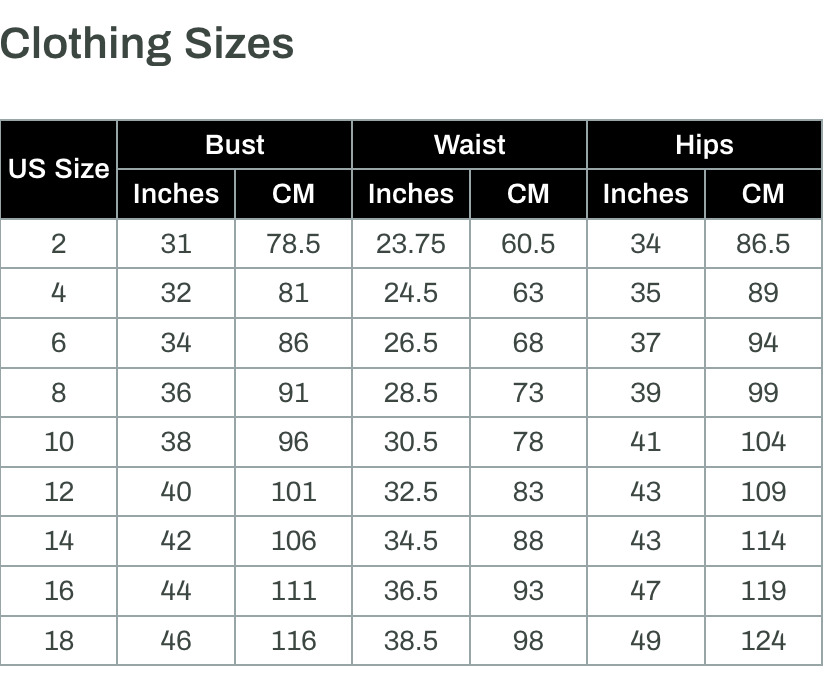Click the Bust column header
Screen dimensions: 824x676
(x=234, y=145)
